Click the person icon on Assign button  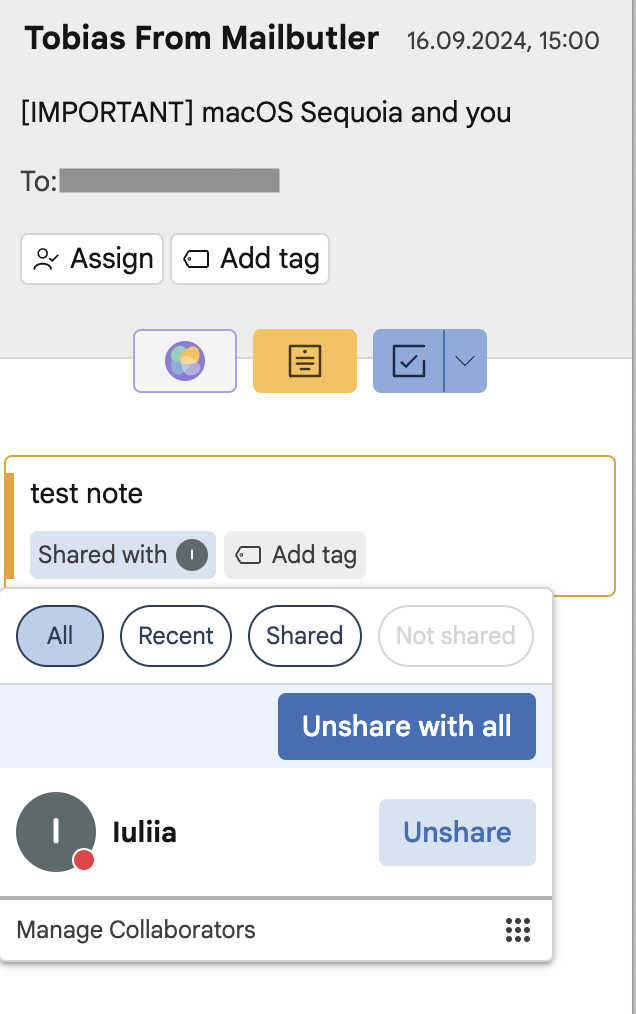pyautogui.click(x=46, y=259)
